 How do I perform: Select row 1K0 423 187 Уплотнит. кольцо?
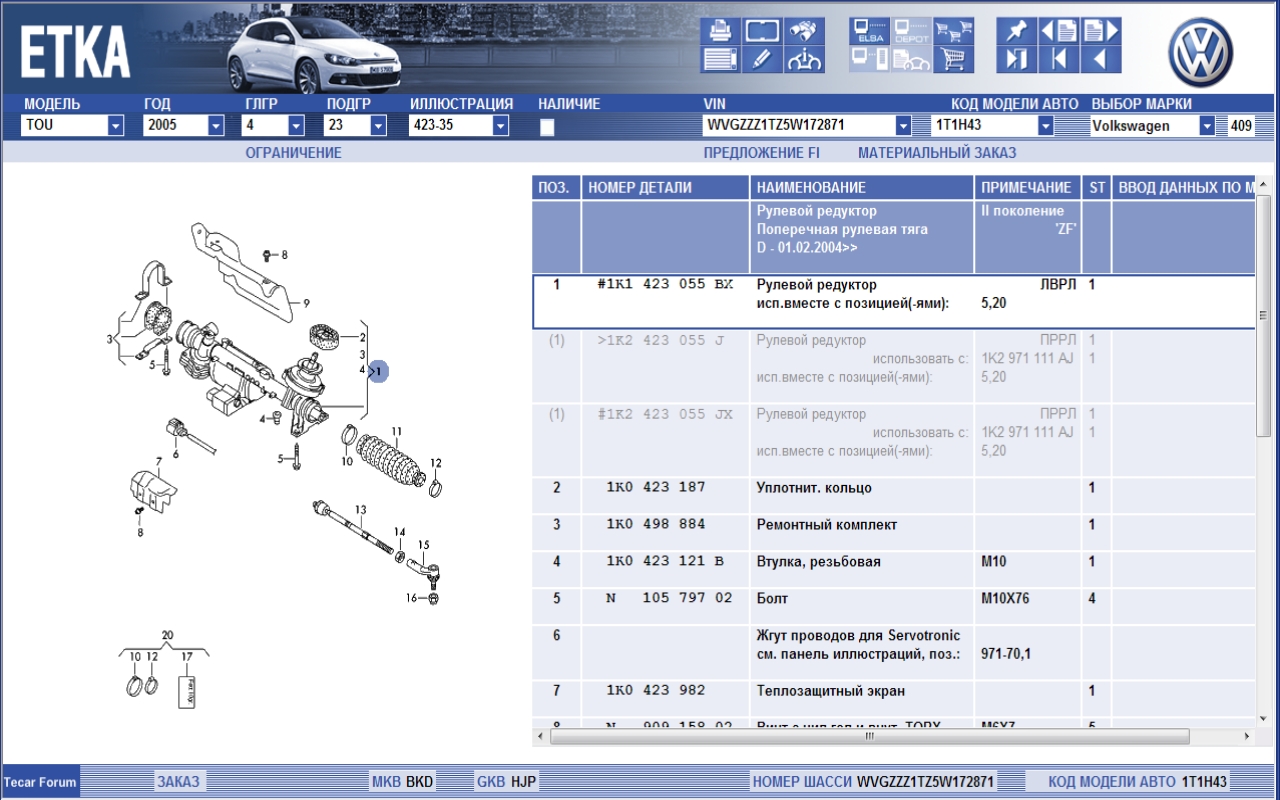click(894, 496)
